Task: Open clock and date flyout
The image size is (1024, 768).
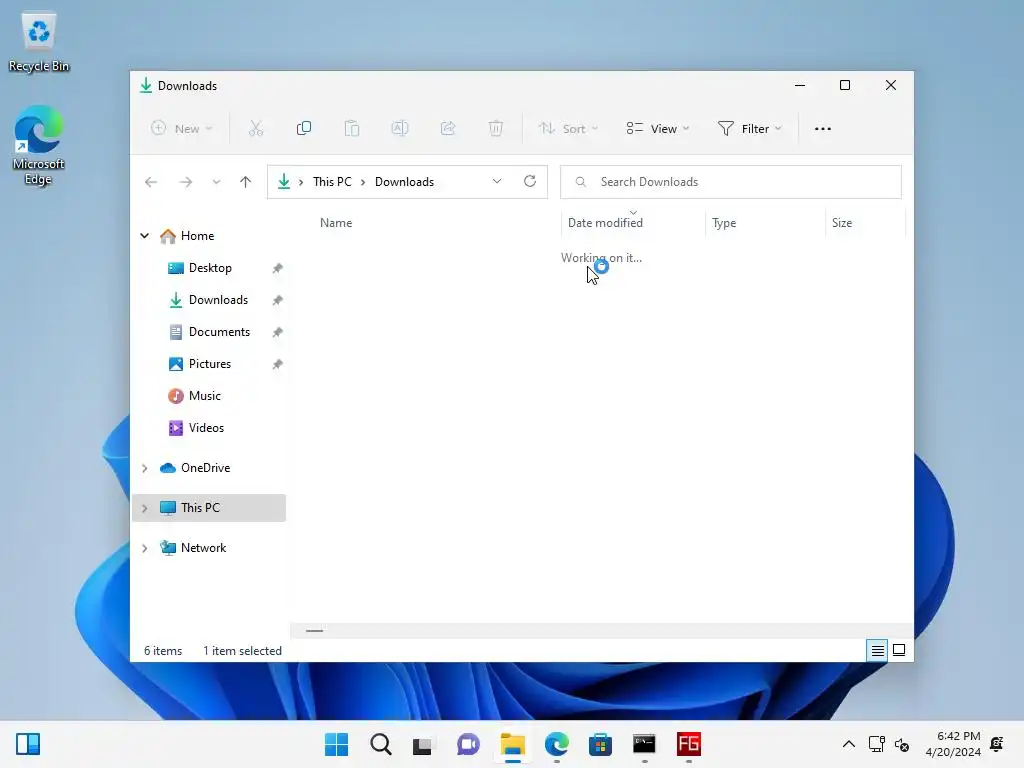Action: (953, 744)
